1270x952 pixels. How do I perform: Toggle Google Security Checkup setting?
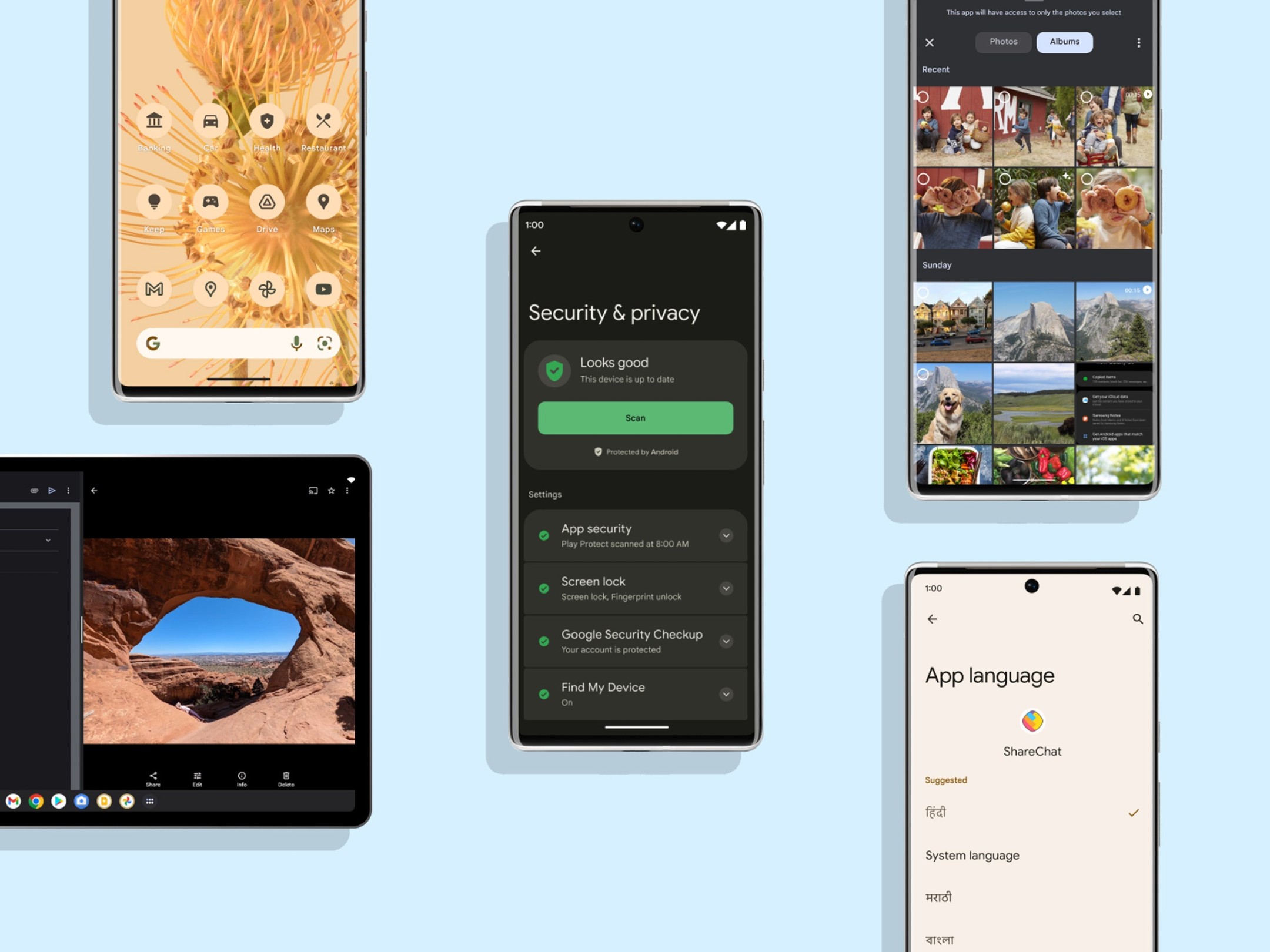(x=728, y=641)
